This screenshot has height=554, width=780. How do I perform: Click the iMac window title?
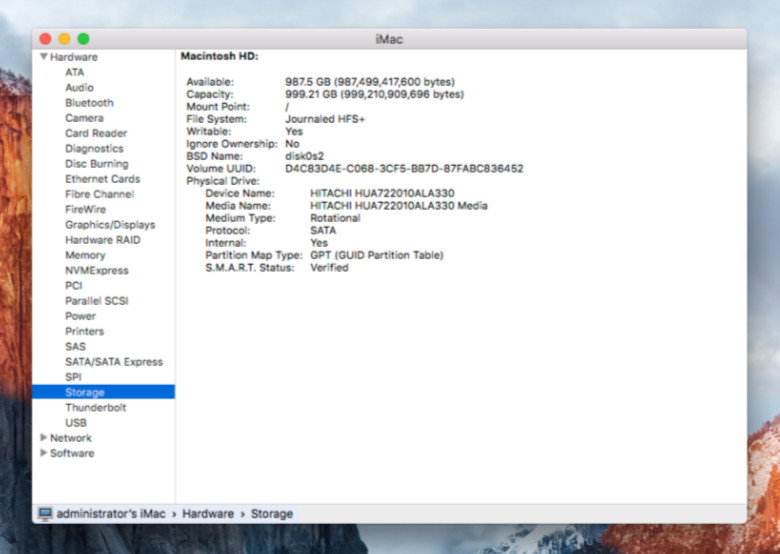pyautogui.click(x=389, y=39)
